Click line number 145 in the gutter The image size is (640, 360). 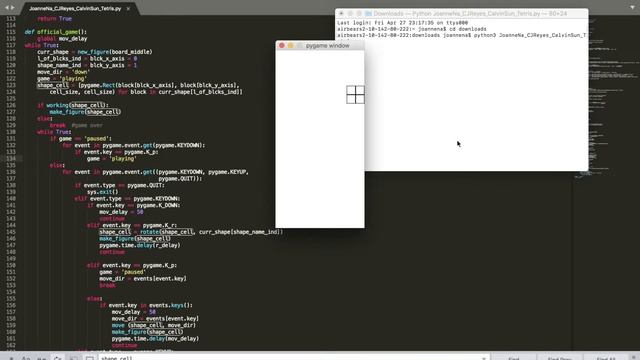(11, 232)
